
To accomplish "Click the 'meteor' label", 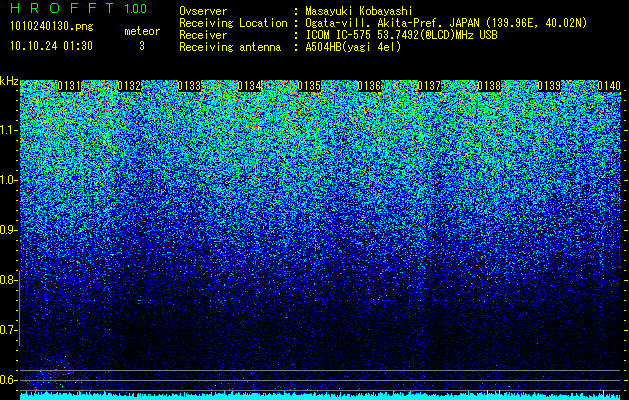I will click(x=142, y=31).
